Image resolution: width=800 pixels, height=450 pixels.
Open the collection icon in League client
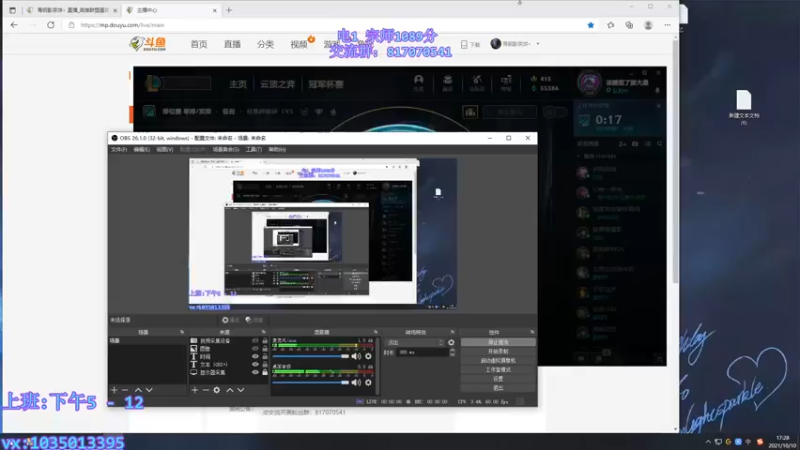pos(447,83)
